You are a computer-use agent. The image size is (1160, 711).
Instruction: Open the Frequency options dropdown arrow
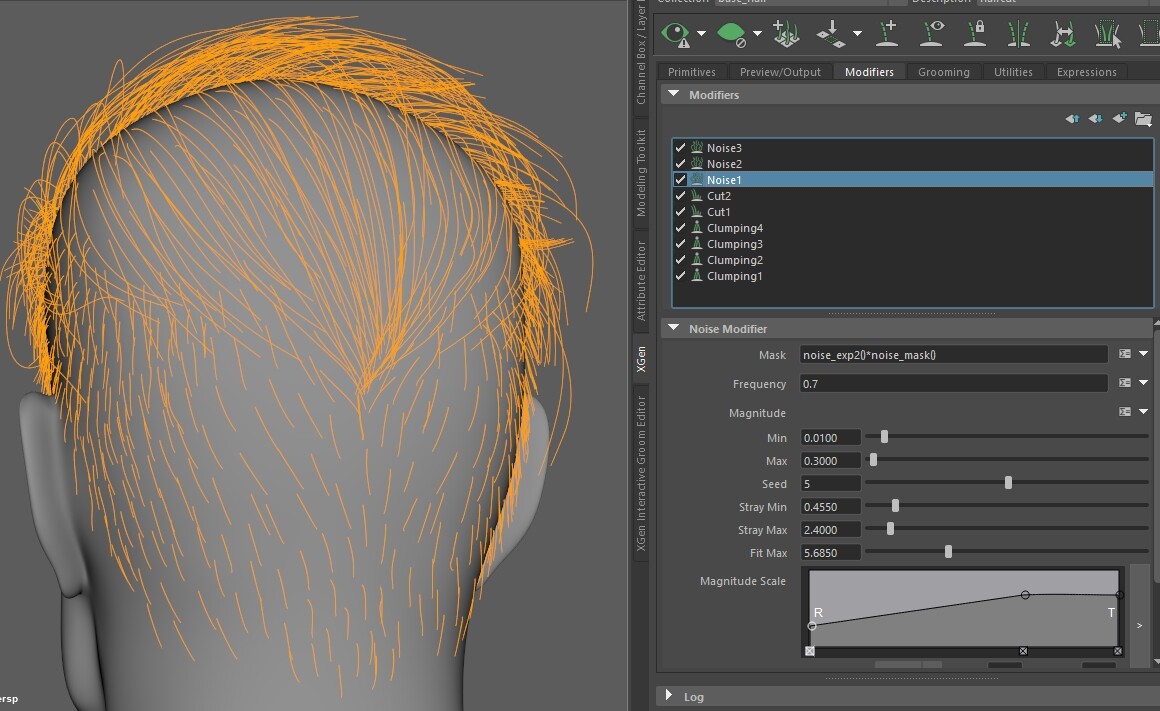tap(1144, 383)
